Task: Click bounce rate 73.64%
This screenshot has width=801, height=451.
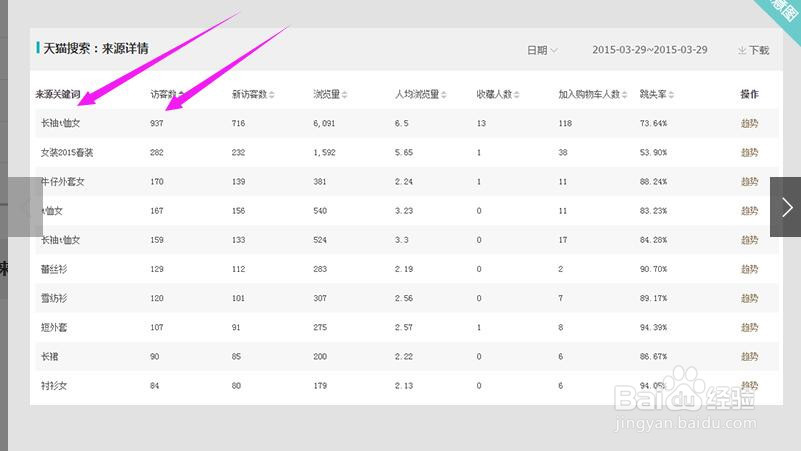Action: point(653,123)
